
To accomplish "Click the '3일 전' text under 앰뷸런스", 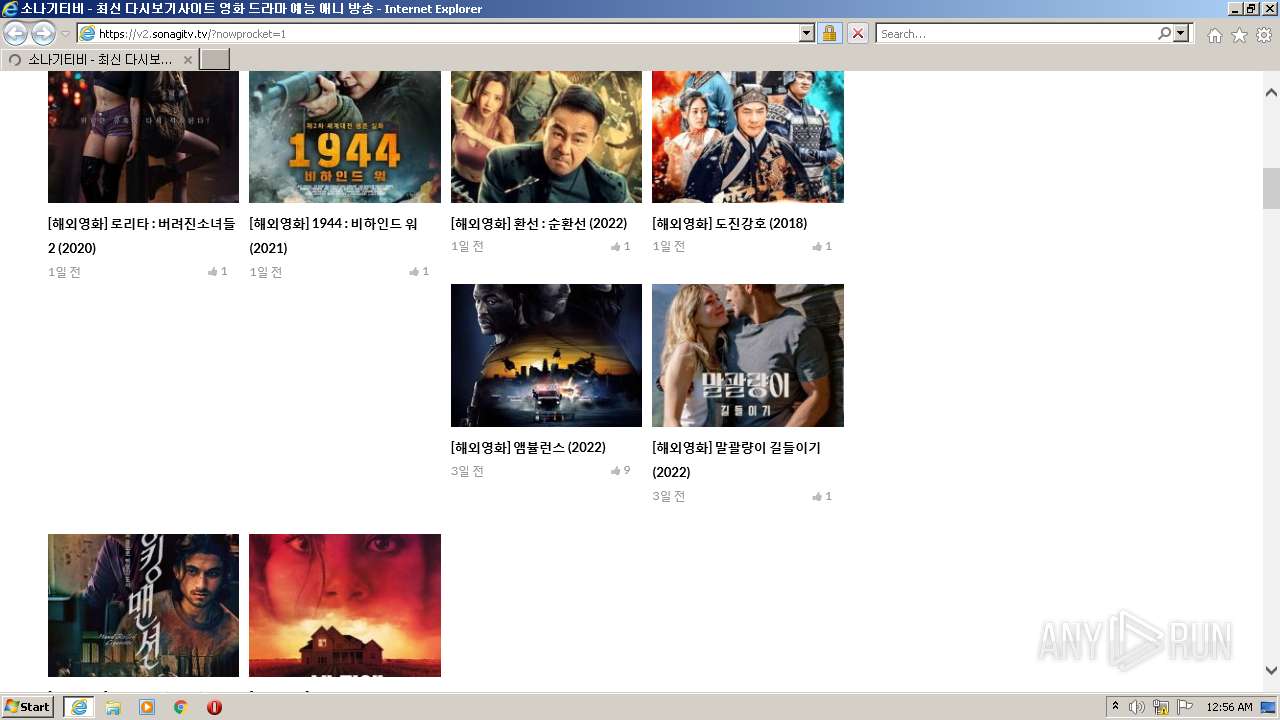I will pos(467,471).
